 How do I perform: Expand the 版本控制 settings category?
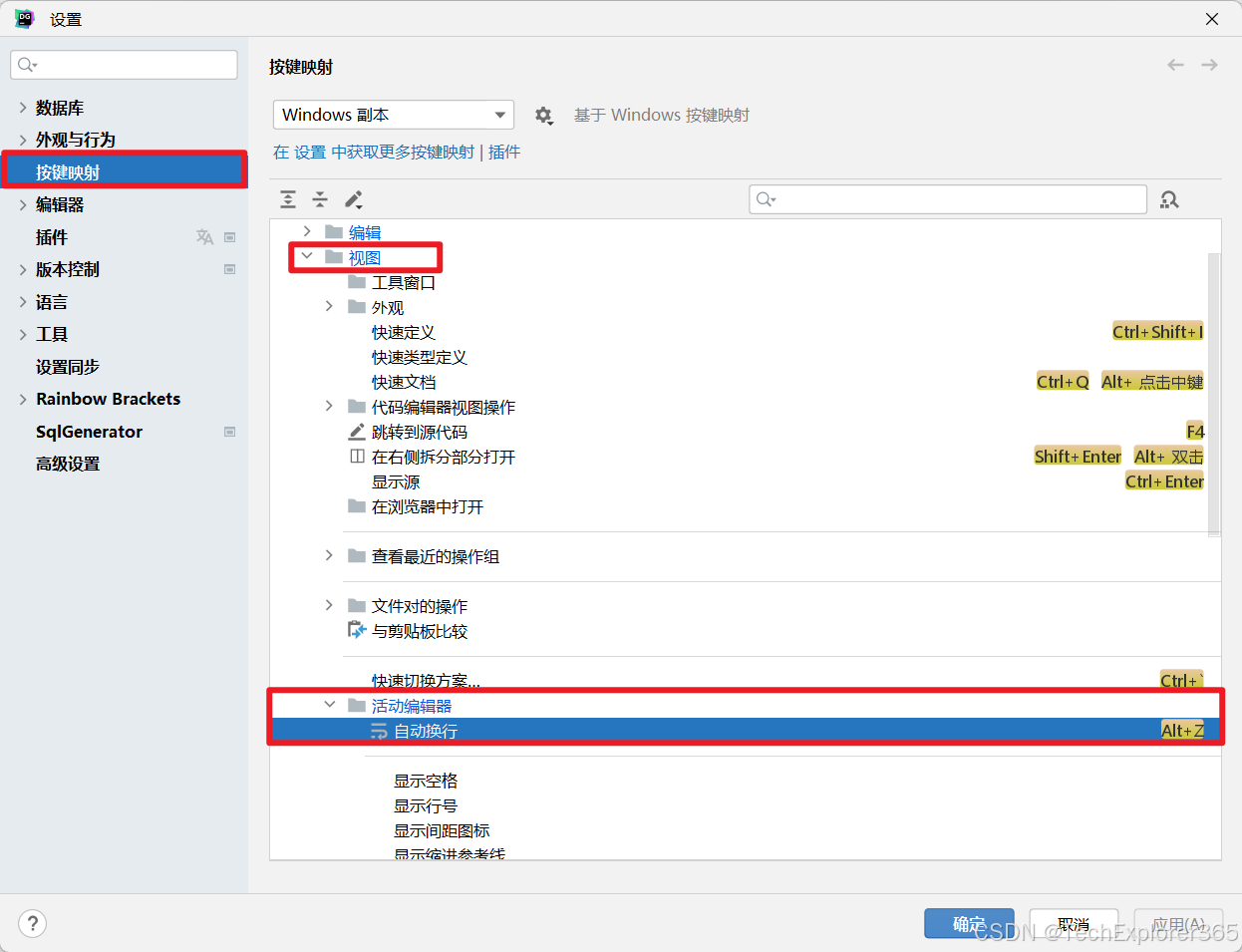click(x=23, y=269)
